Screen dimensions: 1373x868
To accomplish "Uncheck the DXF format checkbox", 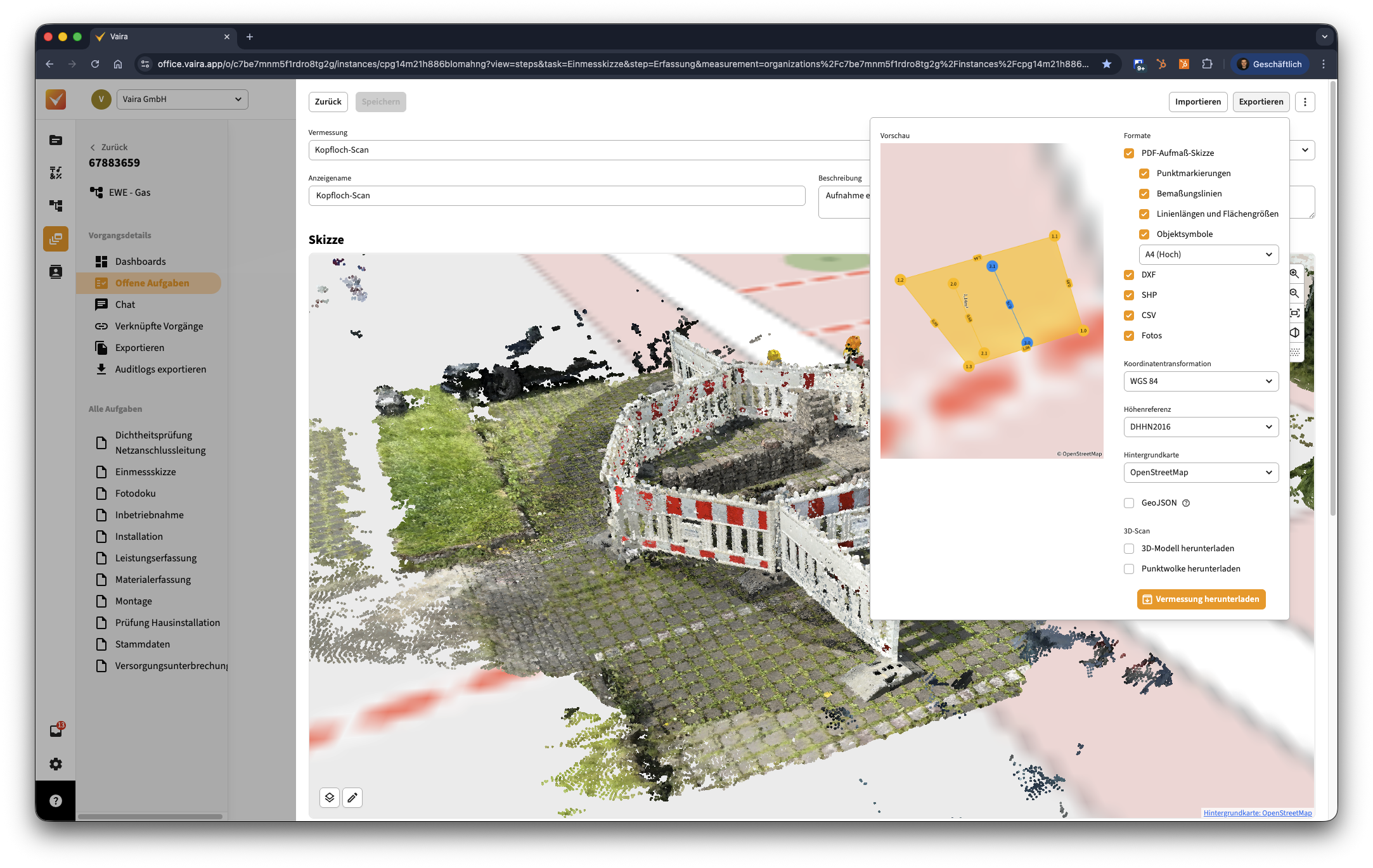I will 1129,275.
